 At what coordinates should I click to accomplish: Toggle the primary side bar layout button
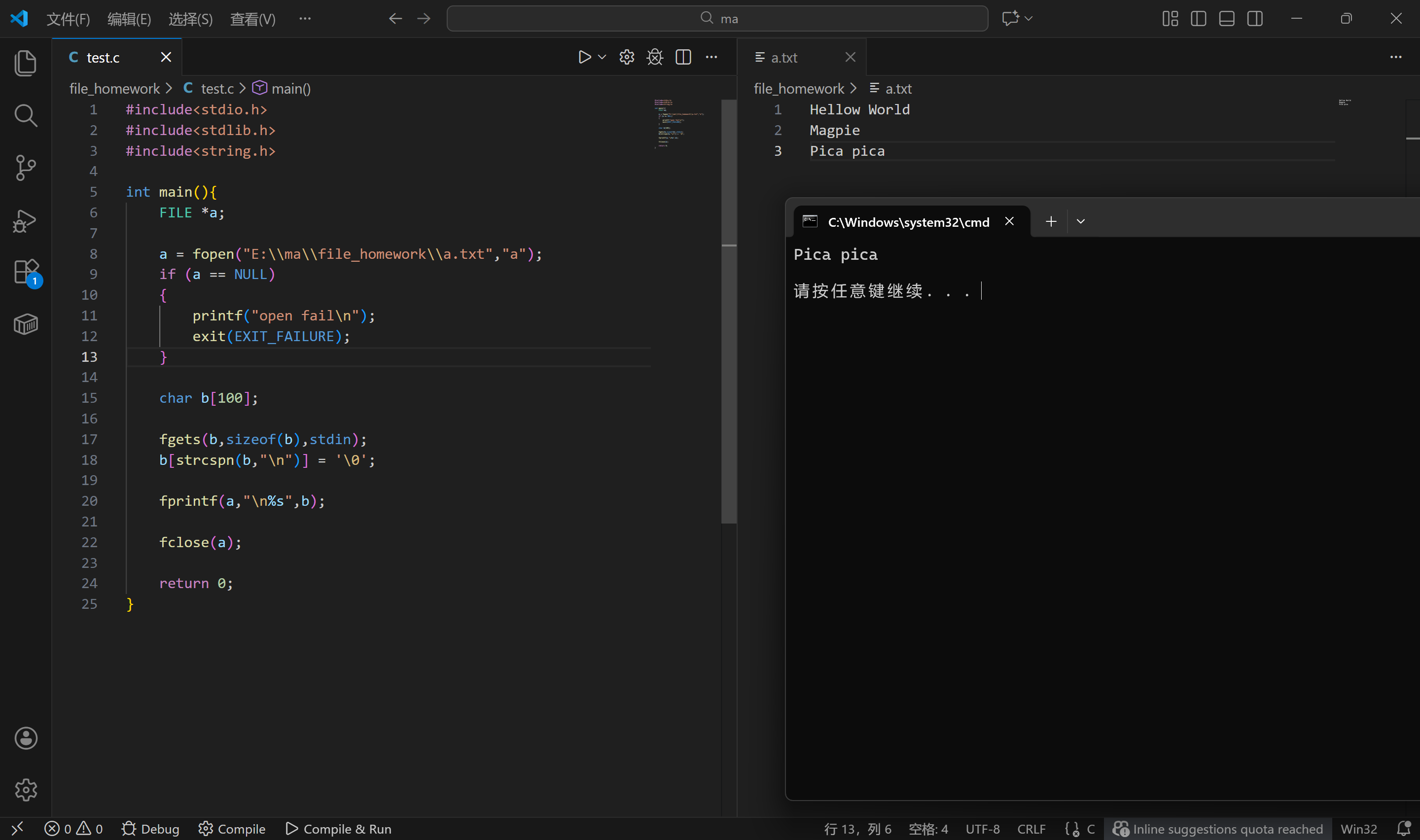click(1198, 19)
